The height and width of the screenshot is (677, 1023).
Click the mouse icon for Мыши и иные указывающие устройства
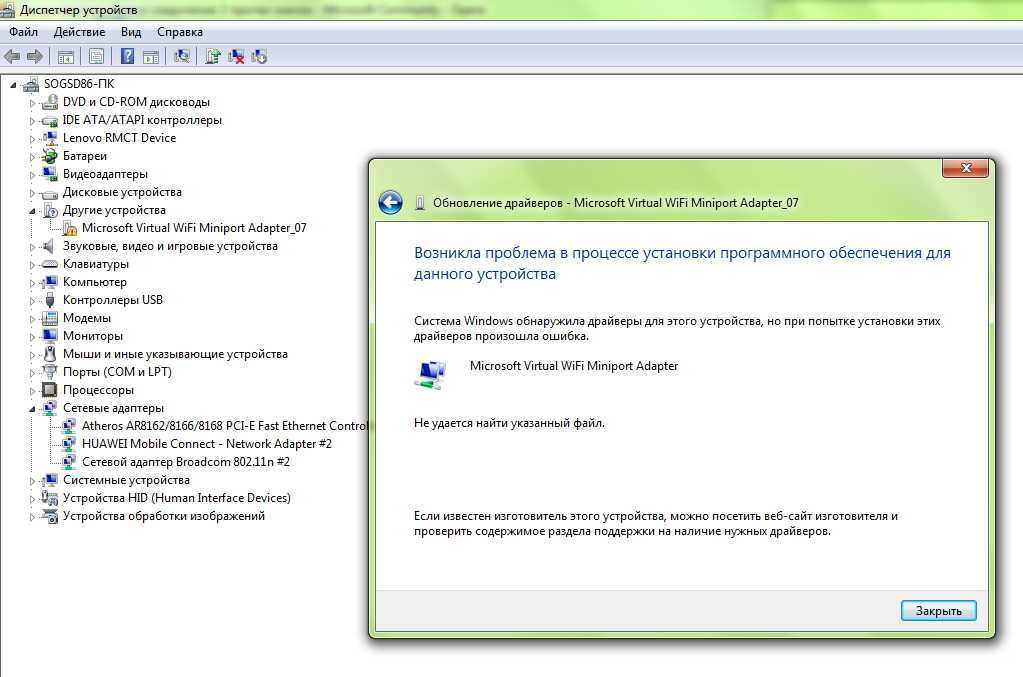[50, 354]
